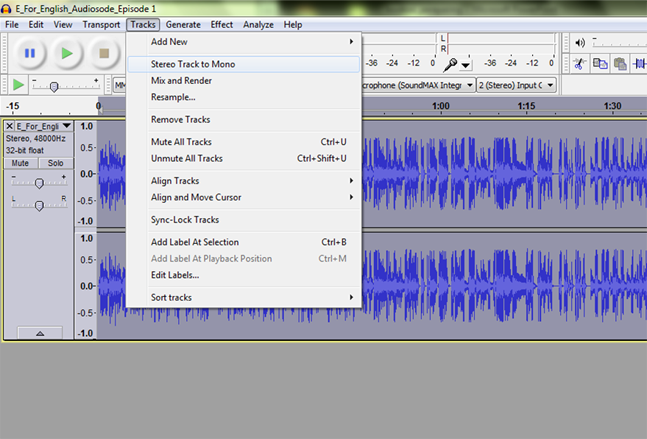Image resolution: width=647 pixels, height=439 pixels.
Task: Mute the E_For_Engli track
Action: click(20, 163)
